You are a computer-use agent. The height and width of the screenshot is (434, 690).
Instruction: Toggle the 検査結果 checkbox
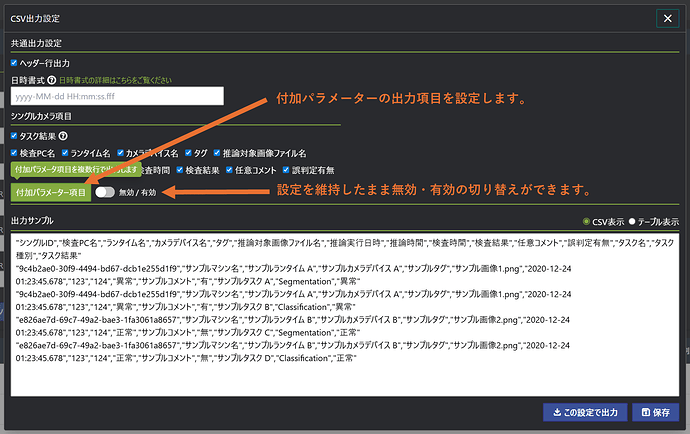click(180, 170)
